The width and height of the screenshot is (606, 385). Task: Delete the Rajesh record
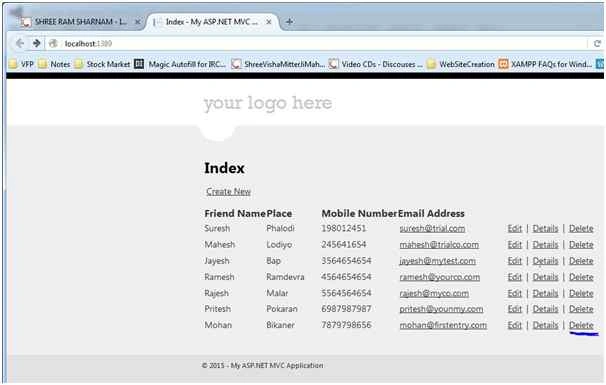(581, 293)
